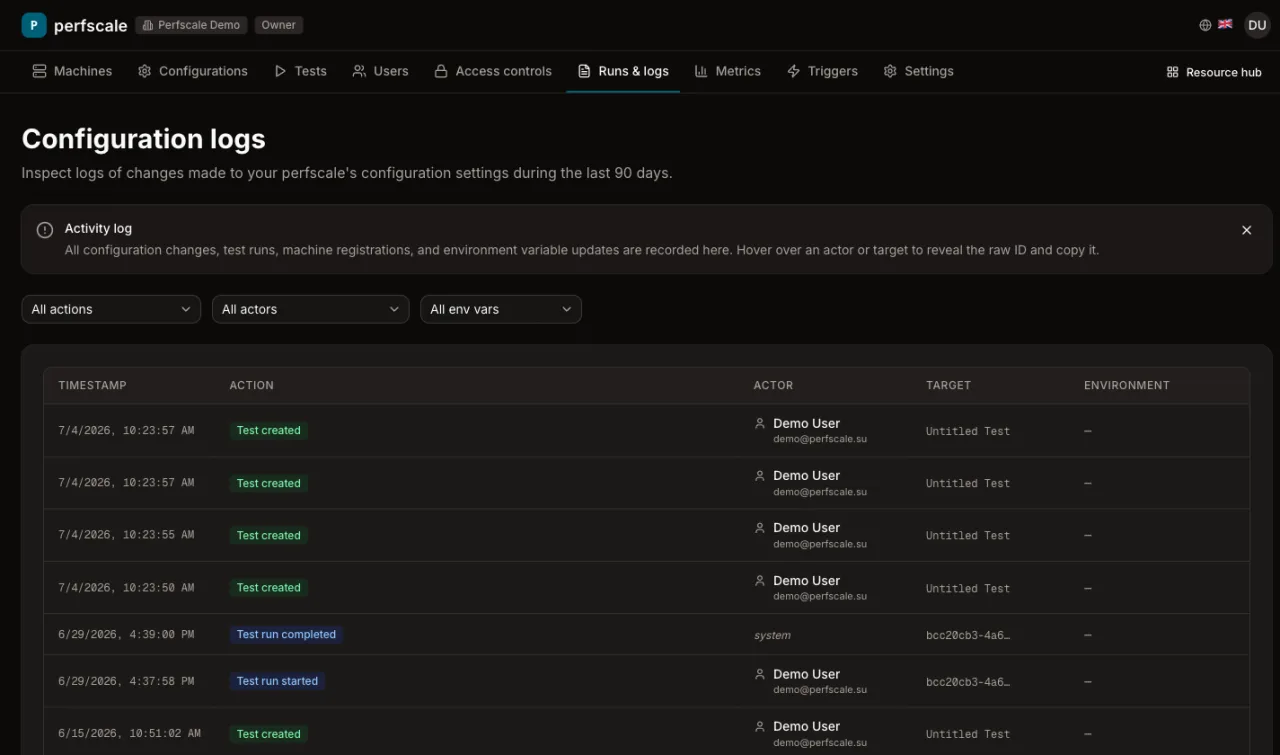The width and height of the screenshot is (1280, 755).
Task: Click actor person icon in 10:23:55 AM row
Action: point(760,528)
